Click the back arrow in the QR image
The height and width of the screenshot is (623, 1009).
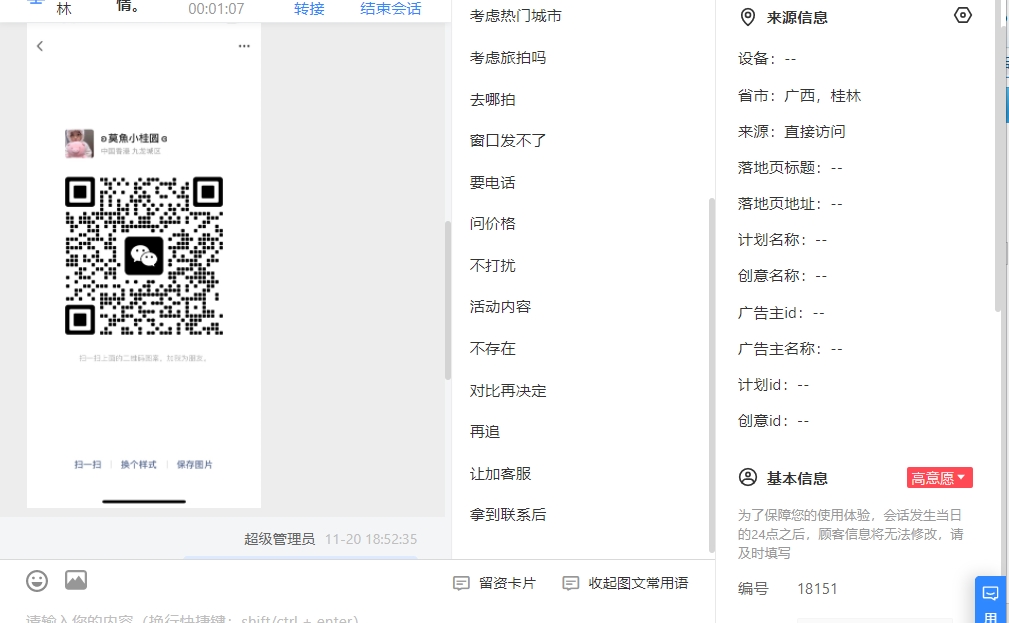pos(40,46)
